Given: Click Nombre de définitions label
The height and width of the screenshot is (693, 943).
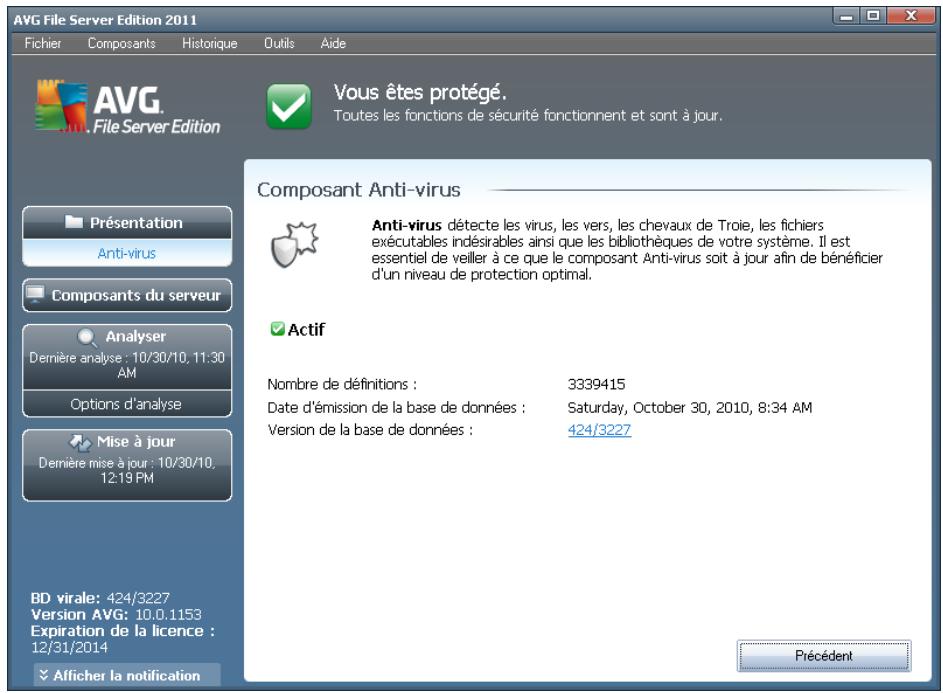Looking at the screenshot, I should (342, 384).
